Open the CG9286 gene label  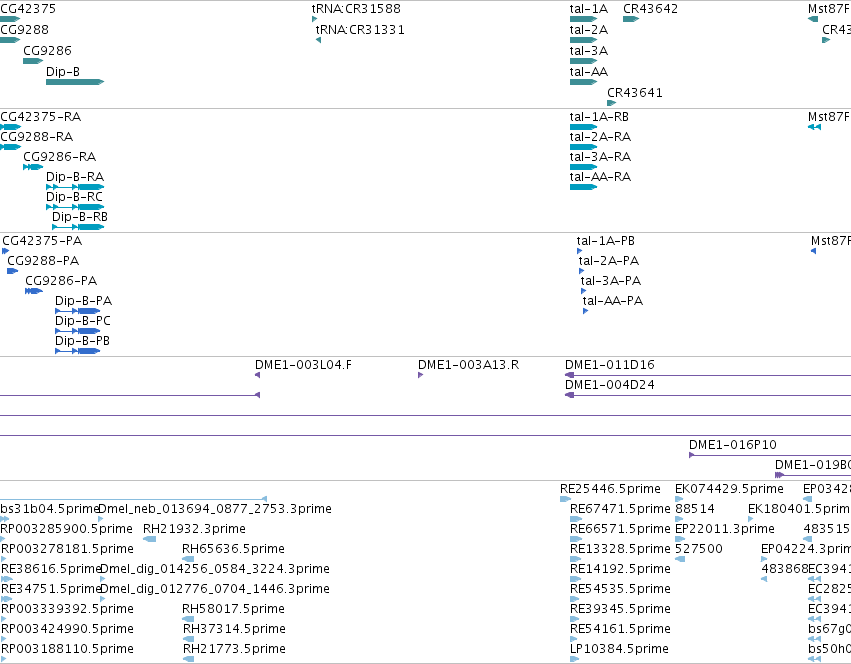coord(47,51)
